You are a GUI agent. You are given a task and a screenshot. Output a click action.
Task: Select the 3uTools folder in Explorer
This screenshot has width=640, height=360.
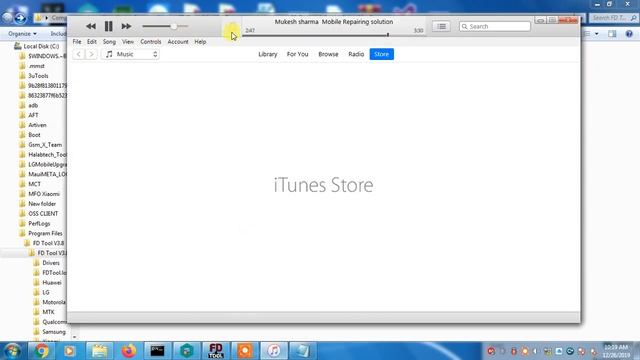click(38, 76)
